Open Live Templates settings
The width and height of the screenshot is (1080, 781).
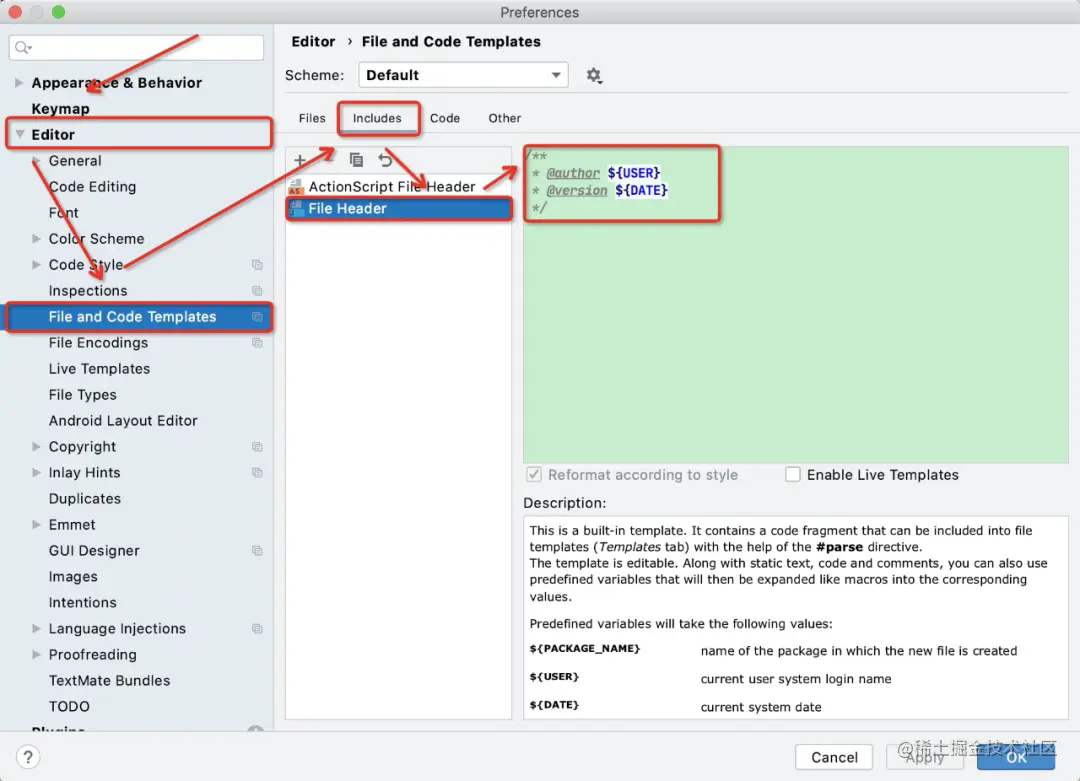99,368
